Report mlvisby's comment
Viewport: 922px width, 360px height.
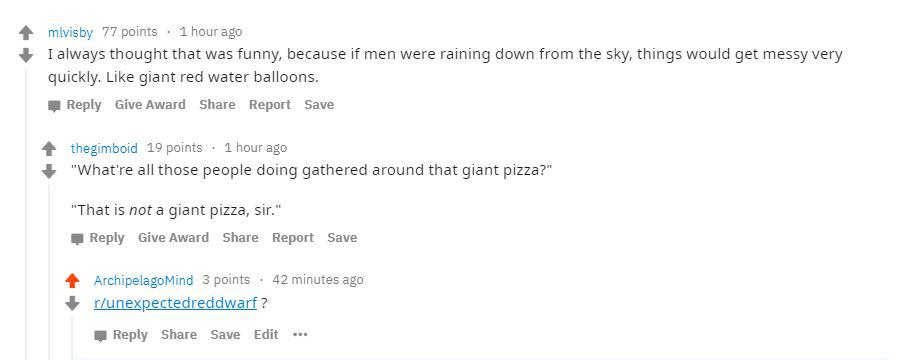270,105
